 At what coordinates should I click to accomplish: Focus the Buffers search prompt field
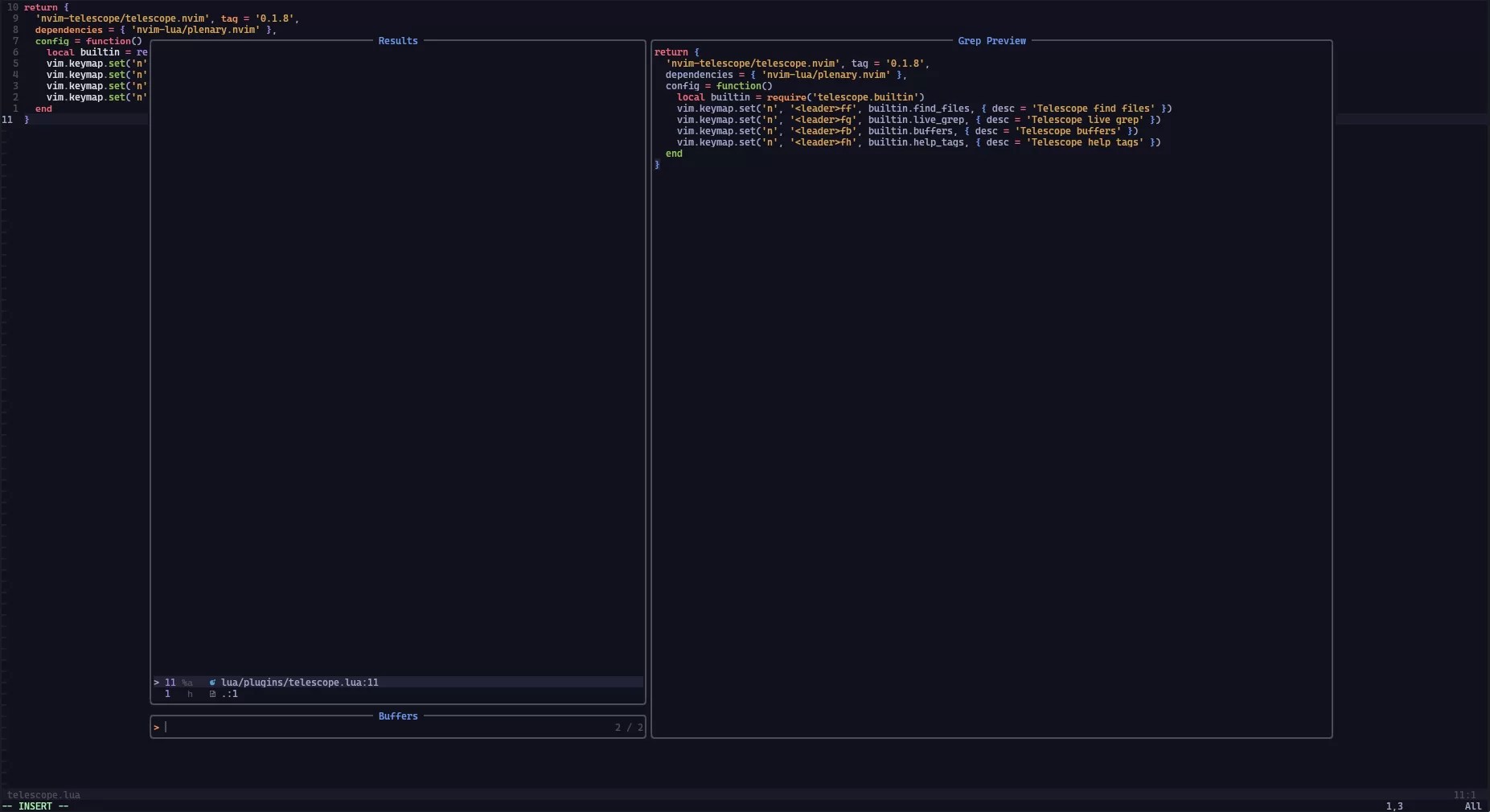[x=398, y=728]
